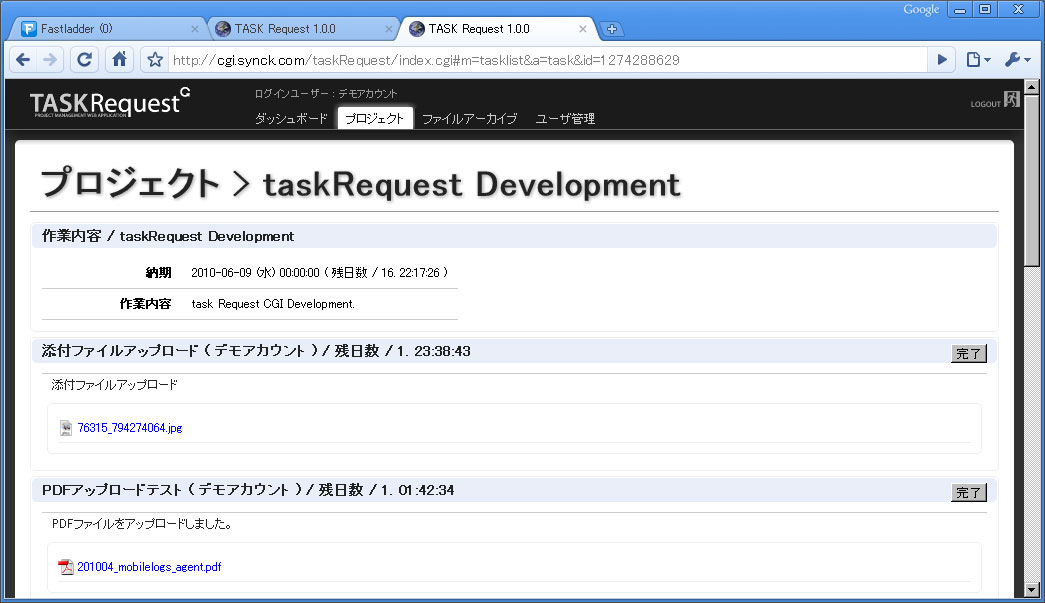Close the Fastladder tab

(x=195, y=29)
